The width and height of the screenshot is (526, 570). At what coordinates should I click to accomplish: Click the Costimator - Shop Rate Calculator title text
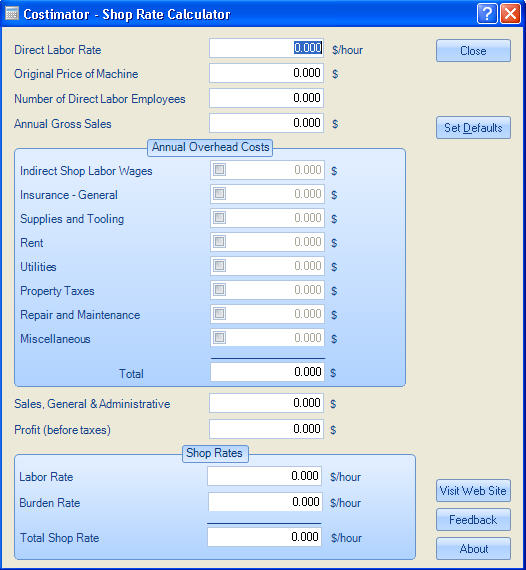(127, 14)
